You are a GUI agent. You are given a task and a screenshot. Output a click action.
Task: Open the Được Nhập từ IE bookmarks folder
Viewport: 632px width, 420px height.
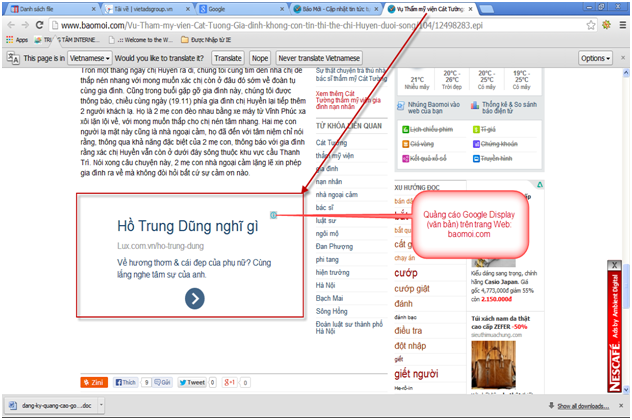(x=206, y=40)
